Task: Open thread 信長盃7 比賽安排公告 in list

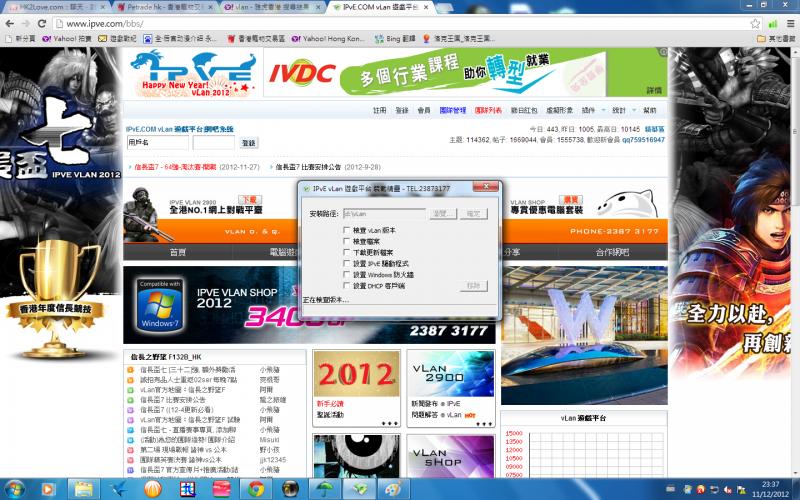Action: click(173, 400)
